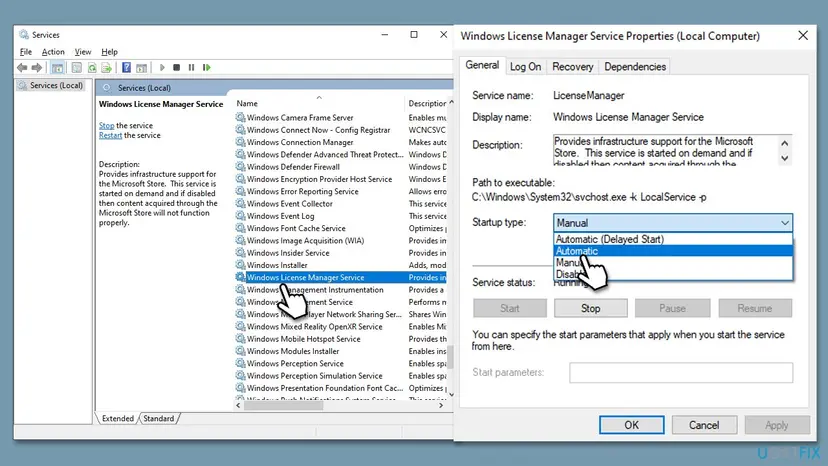Click the Pause Service toolbar icon
Viewport: 828px width, 466px height.
(x=191, y=68)
